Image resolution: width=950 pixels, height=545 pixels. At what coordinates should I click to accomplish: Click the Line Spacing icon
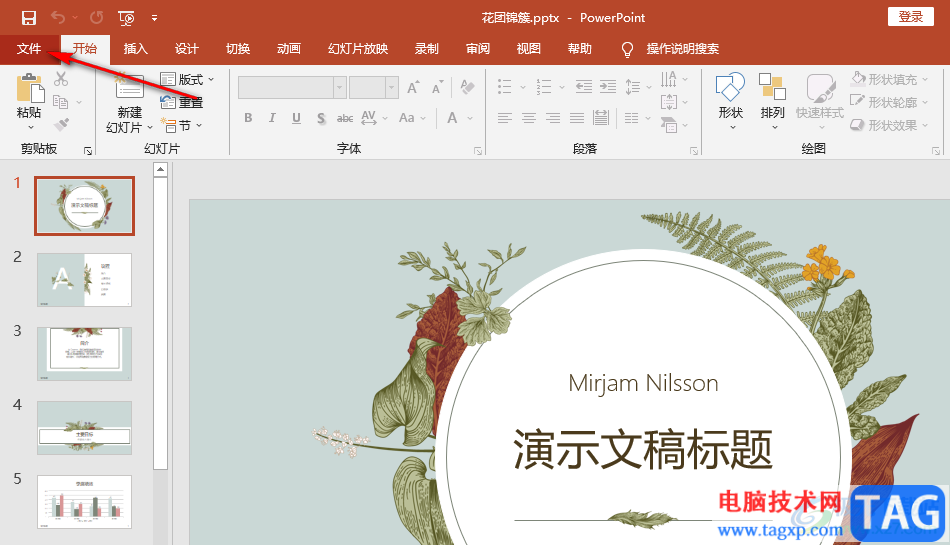[633, 87]
